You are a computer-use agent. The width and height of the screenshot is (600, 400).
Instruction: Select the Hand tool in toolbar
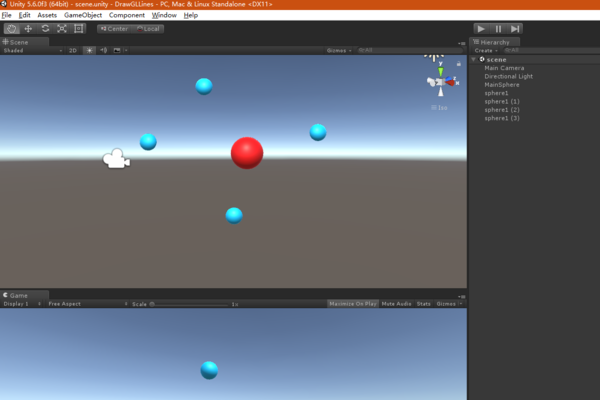[11, 29]
